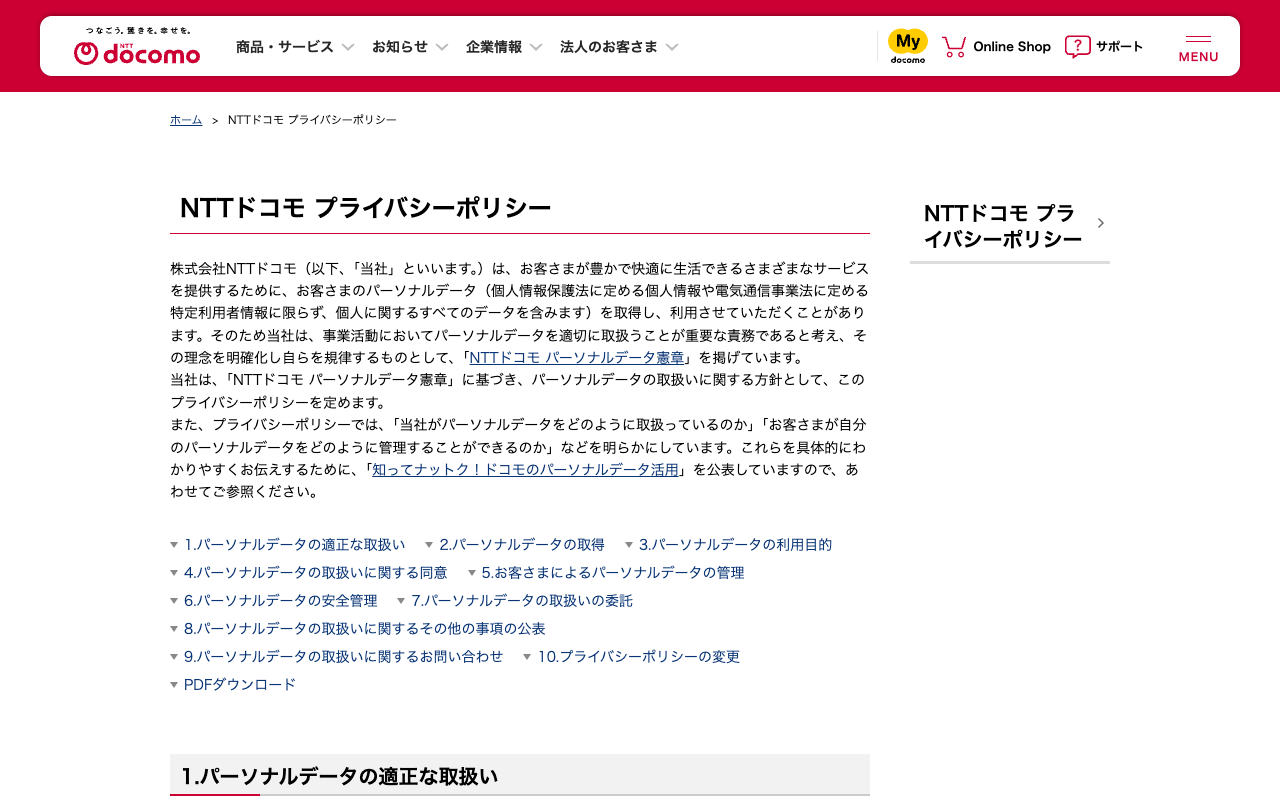Click the chevron beside sidebar プライバシーポリシー
1280x800 pixels.
(1100, 223)
